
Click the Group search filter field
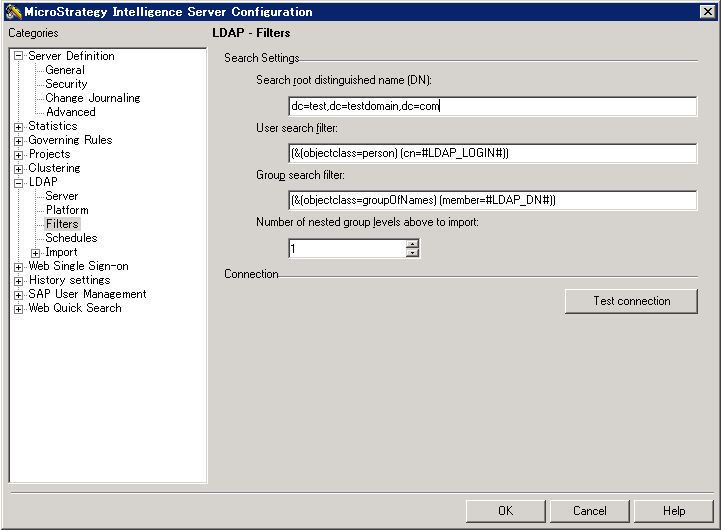(492, 200)
